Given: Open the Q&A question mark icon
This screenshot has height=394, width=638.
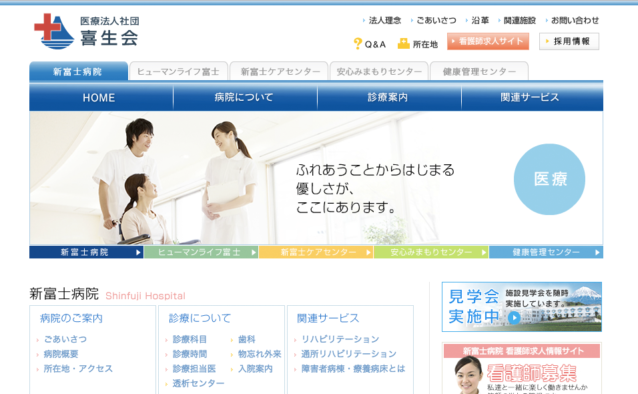Looking at the screenshot, I should tap(358, 44).
